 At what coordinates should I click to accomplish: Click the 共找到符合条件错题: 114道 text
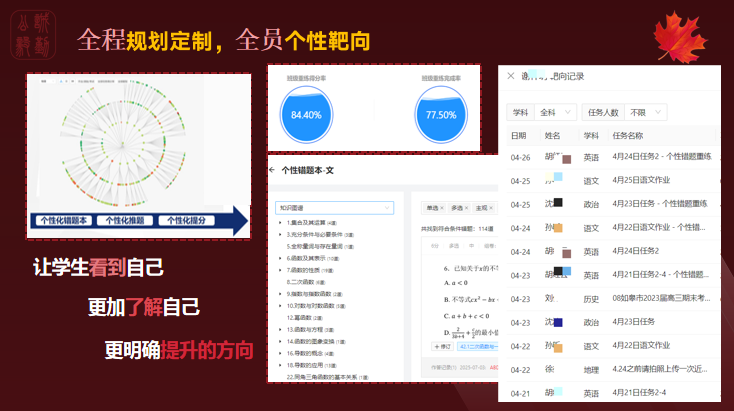(x=457, y=229)
